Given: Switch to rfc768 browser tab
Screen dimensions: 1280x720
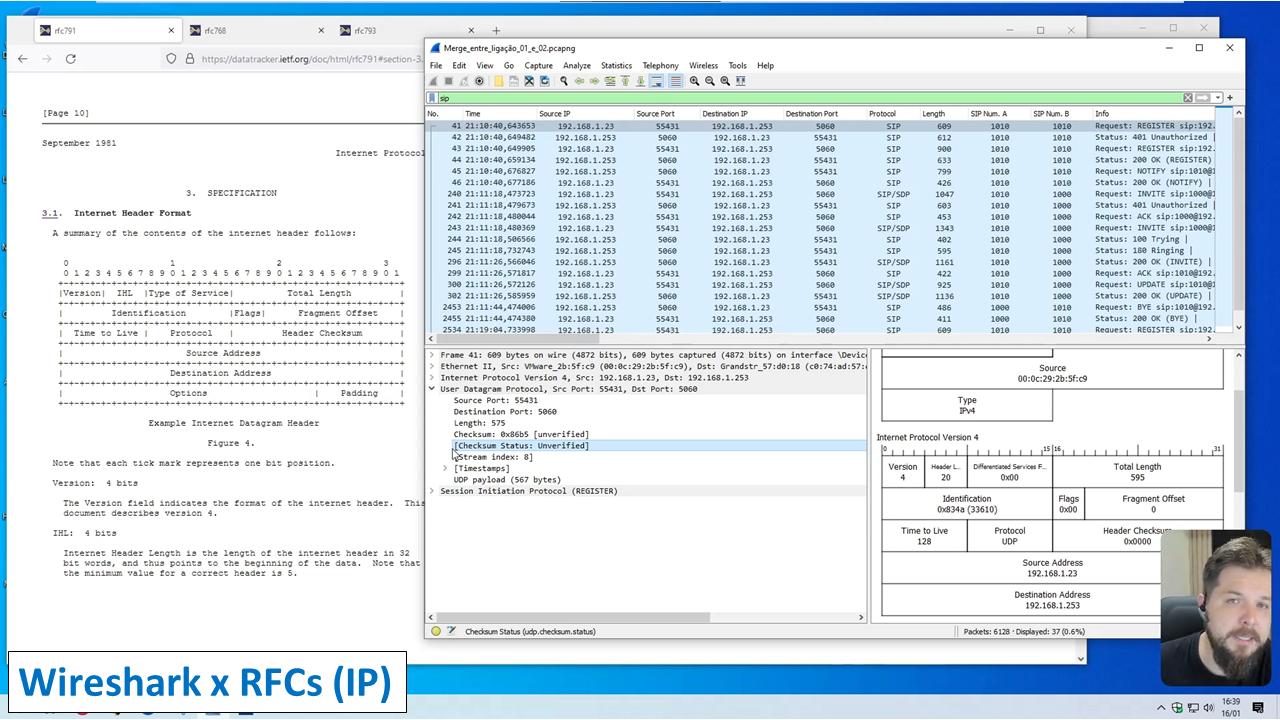Looking at the screenshot, I should pos(254,31).
